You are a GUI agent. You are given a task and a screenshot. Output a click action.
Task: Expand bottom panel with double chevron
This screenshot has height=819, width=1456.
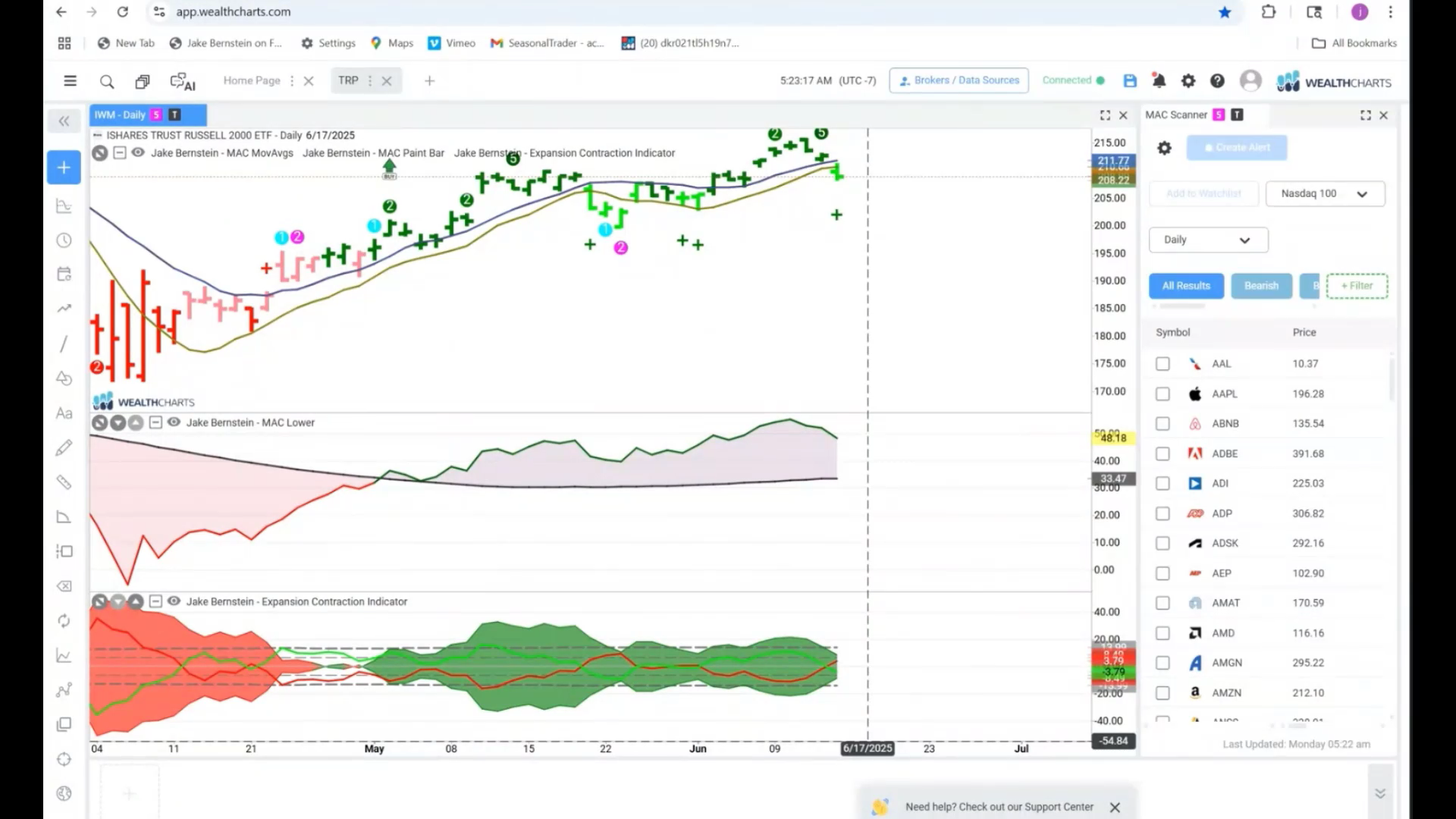click(x=1380, y=793)
